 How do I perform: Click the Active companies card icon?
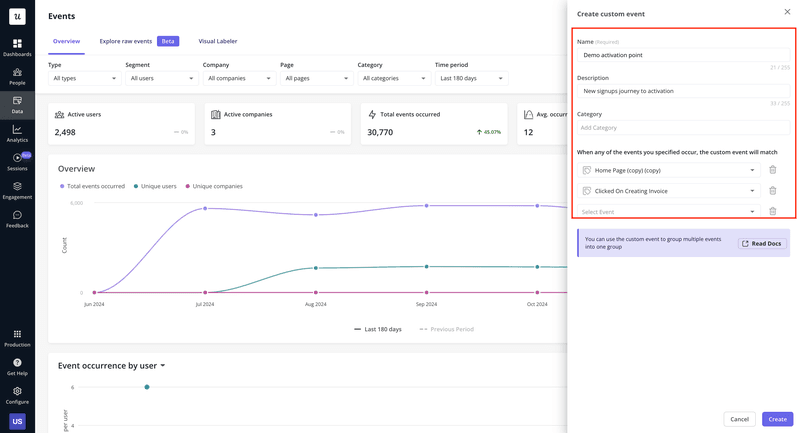215,115
